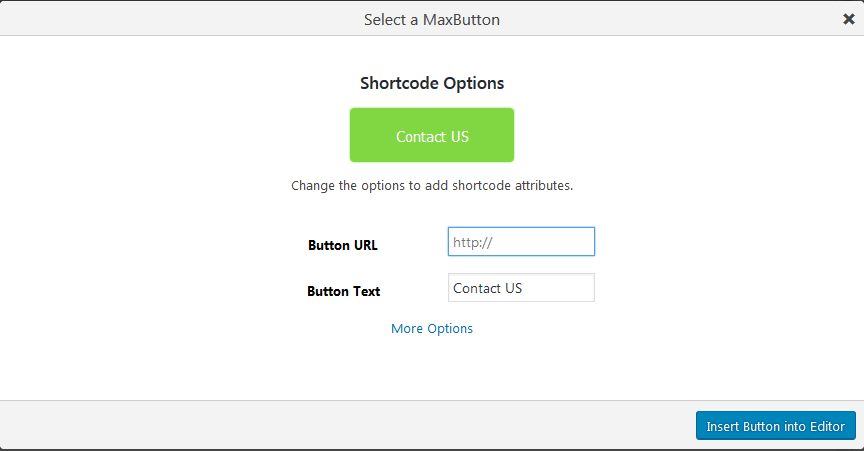
Task: Click 'Change the options' instruction line
Action: 432,186
